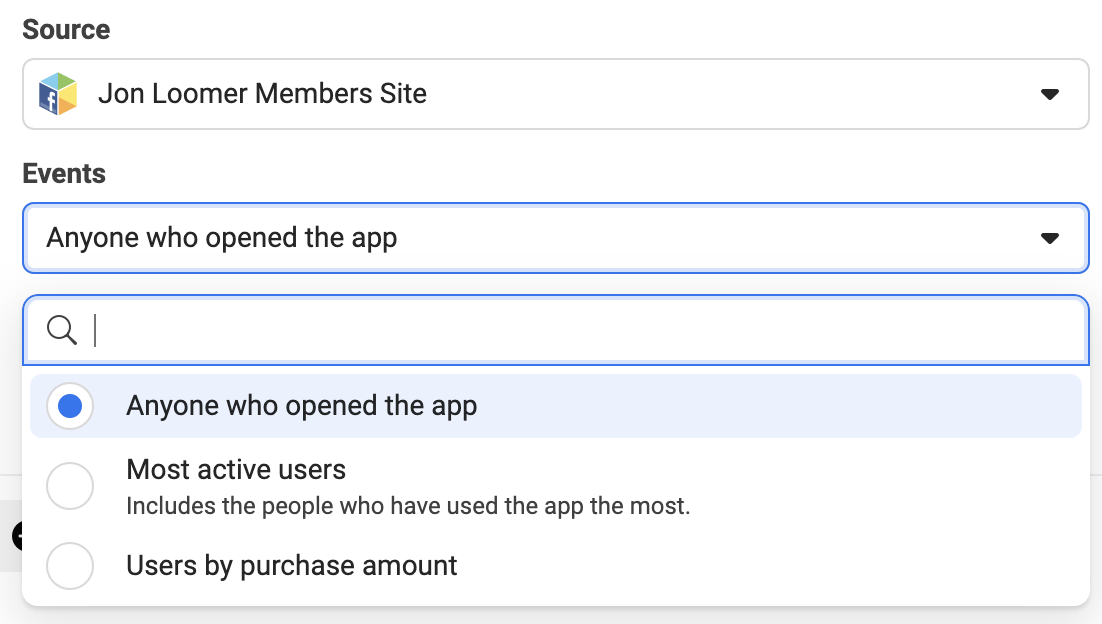This screenshot has height=624, width=1102.
Task: Click the Source field's caret arrow icon
Action: [1049, 94]
